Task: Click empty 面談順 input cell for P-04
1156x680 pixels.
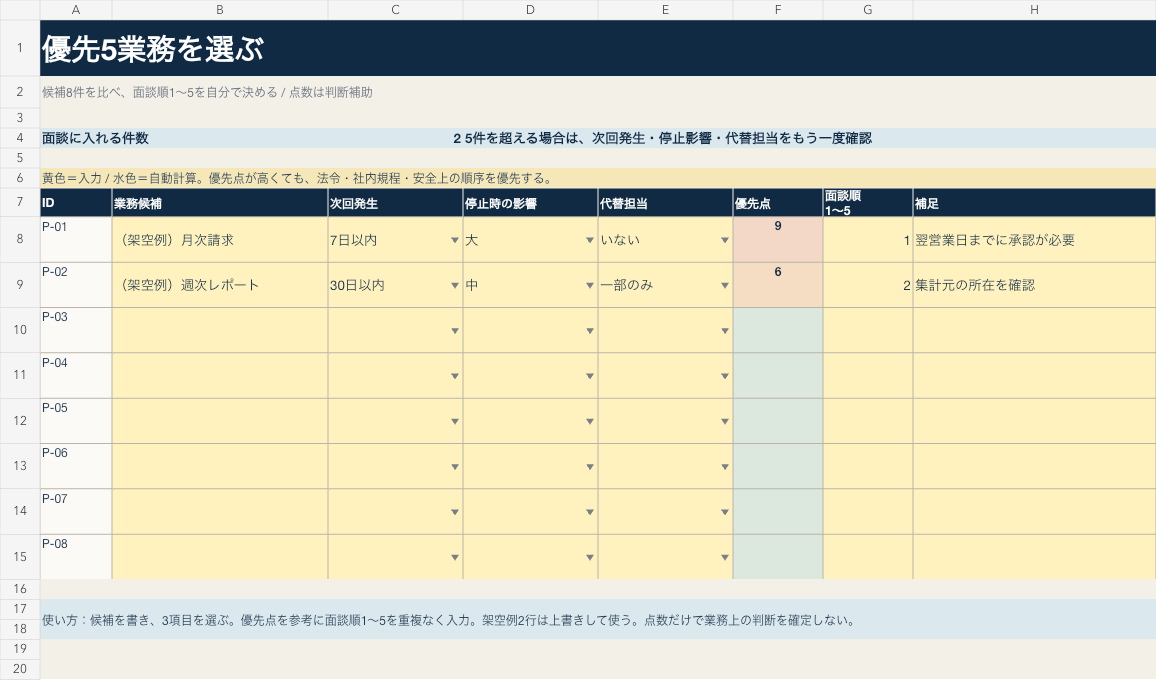Action: click(868, 375)
